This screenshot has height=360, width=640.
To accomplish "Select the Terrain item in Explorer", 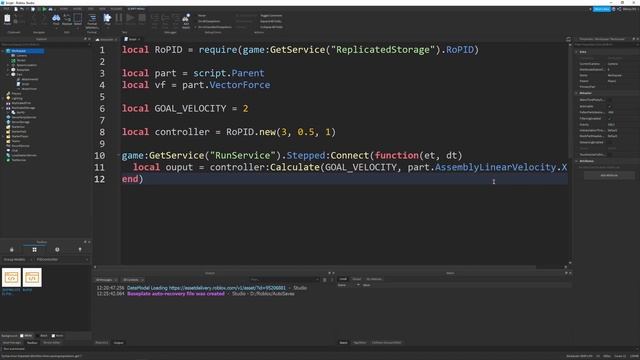I will (x=21, y=60).
